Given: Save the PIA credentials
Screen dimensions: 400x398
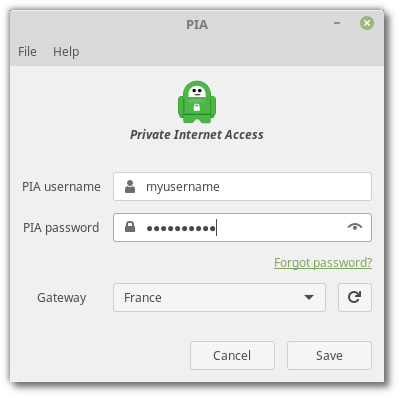Looking at the screenshot, I should point(329,355).
